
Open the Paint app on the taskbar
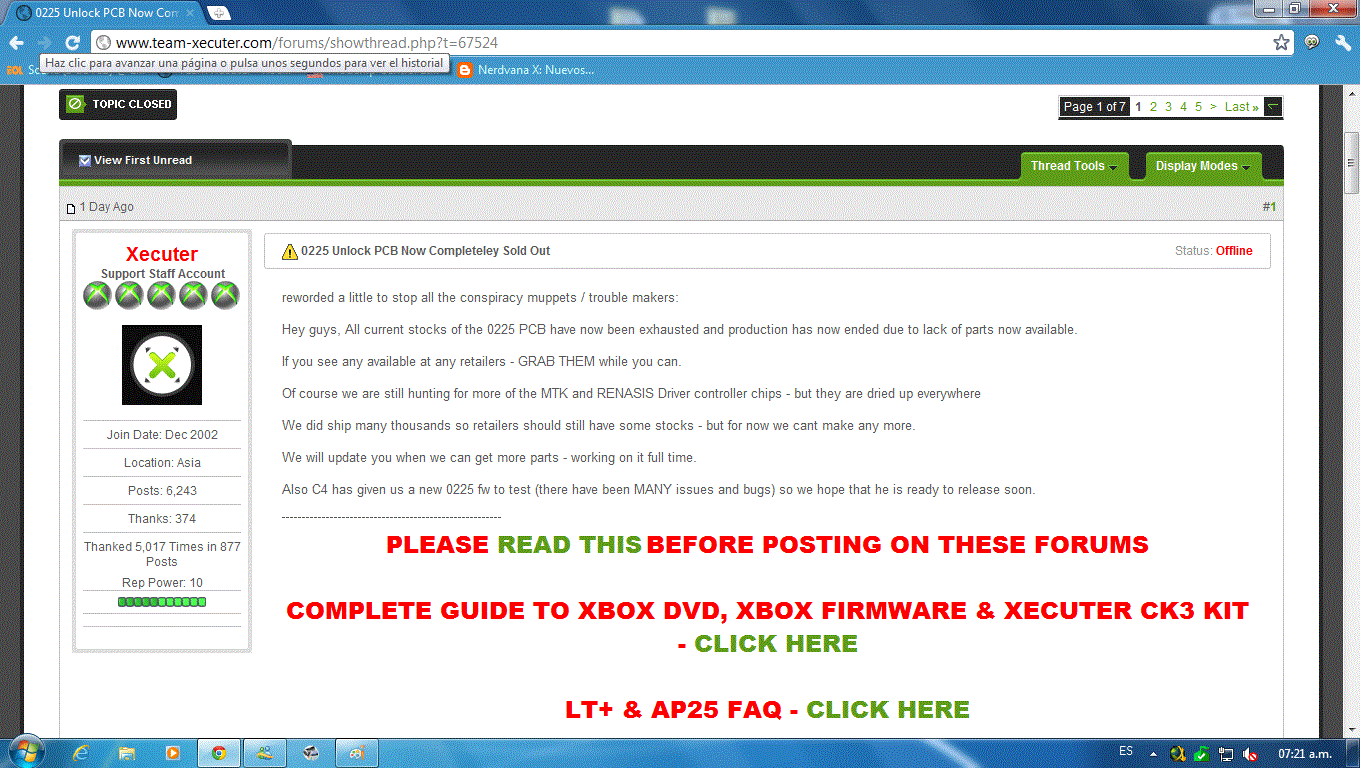click(355, 753)
